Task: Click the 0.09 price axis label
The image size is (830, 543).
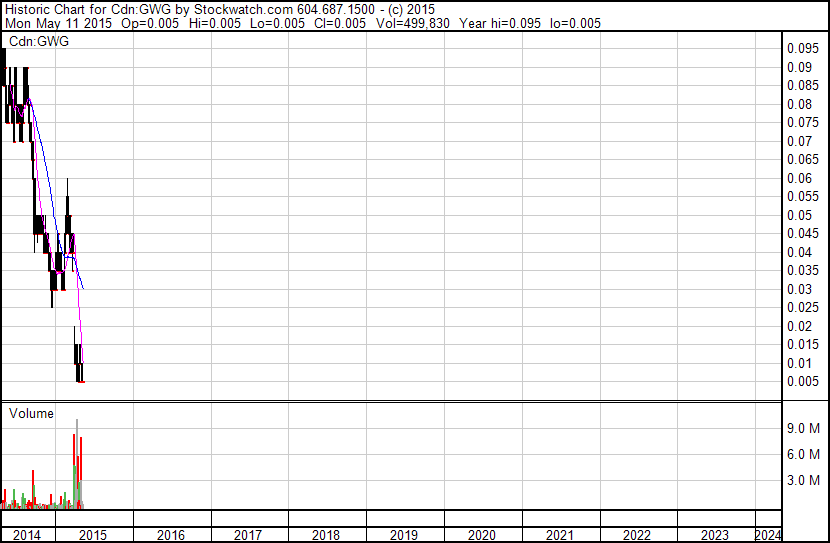Action: (x=799, y=67)
